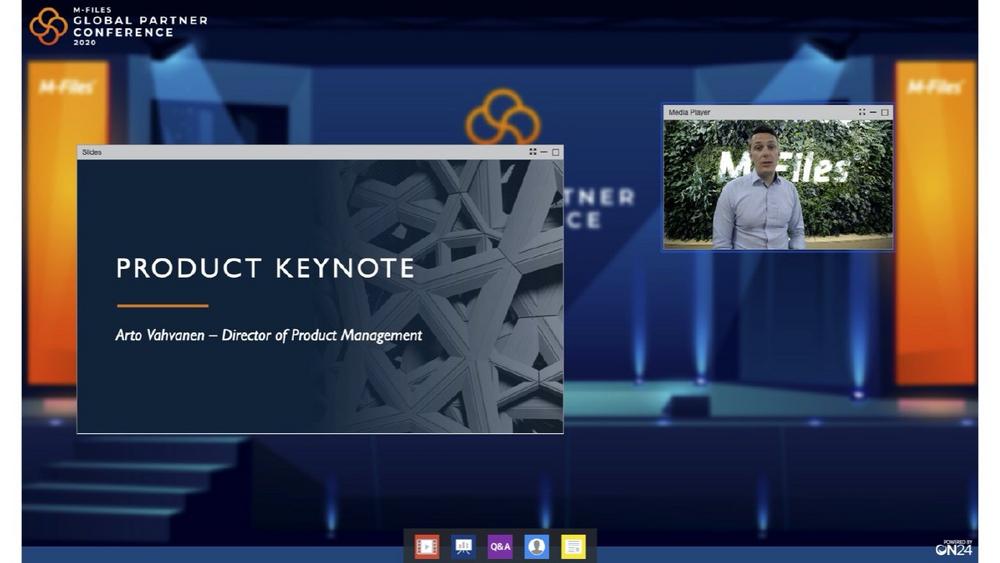
Task: Select the Arto Vahvanen presenter text
Action: tap(268, 335)
